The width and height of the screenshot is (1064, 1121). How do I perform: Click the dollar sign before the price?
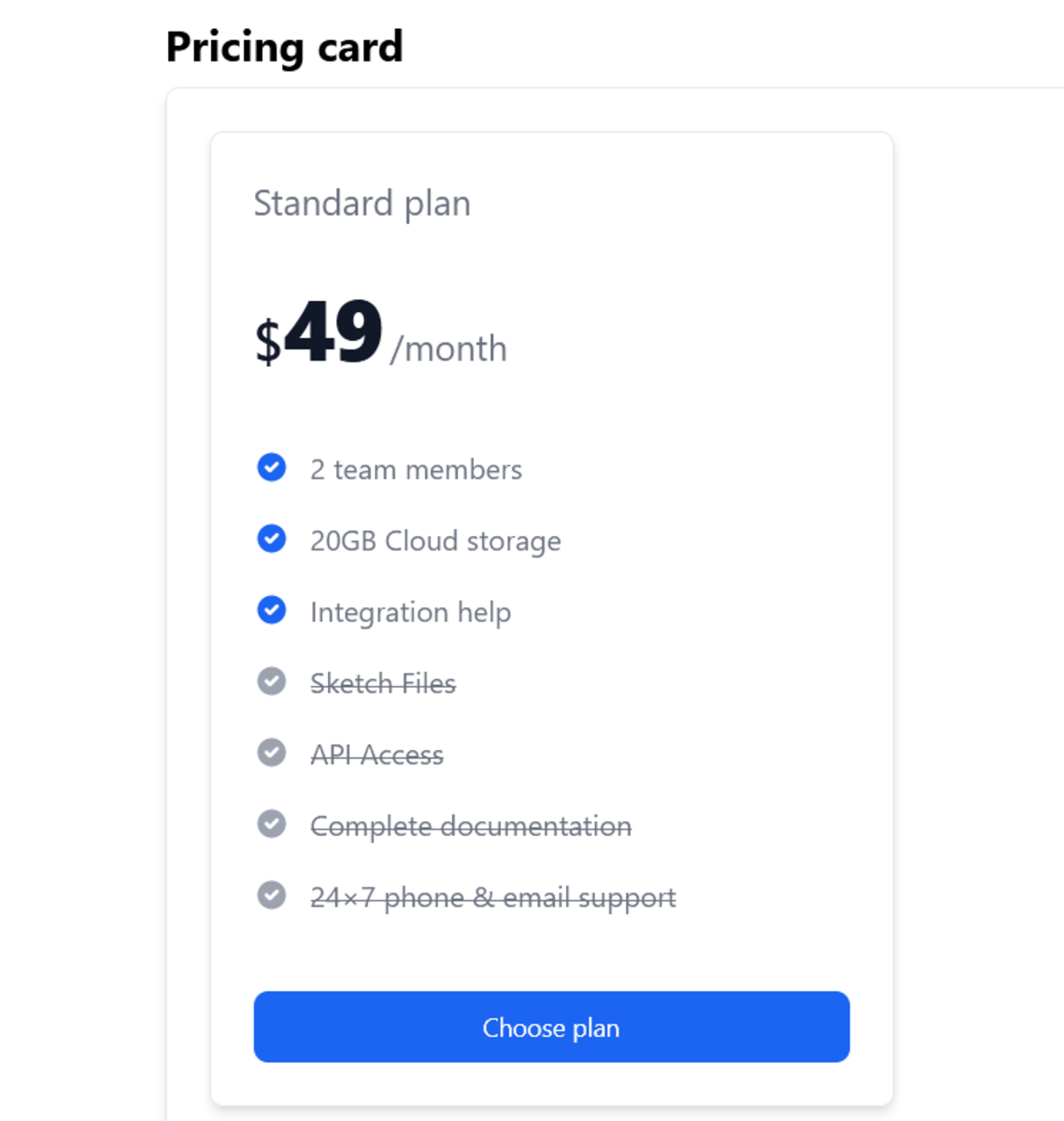tap(268, 342)
